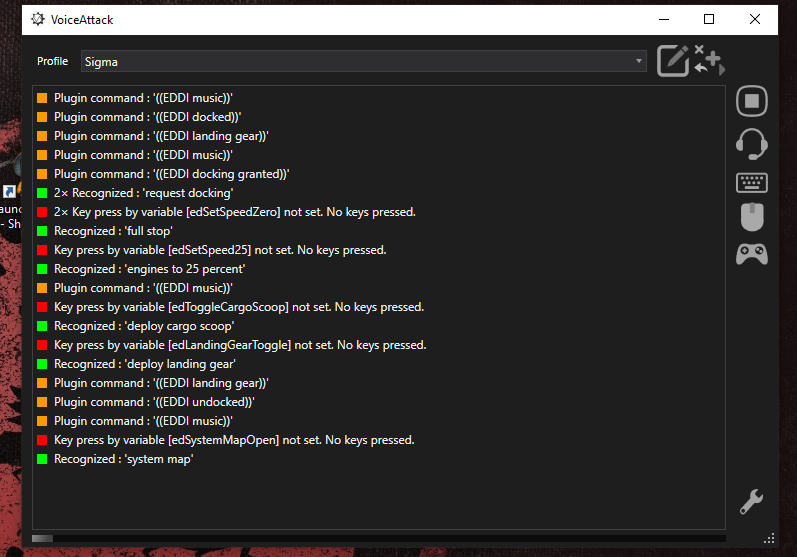
Task: Click the window resize grip in the corner
Action: point(770,539)
